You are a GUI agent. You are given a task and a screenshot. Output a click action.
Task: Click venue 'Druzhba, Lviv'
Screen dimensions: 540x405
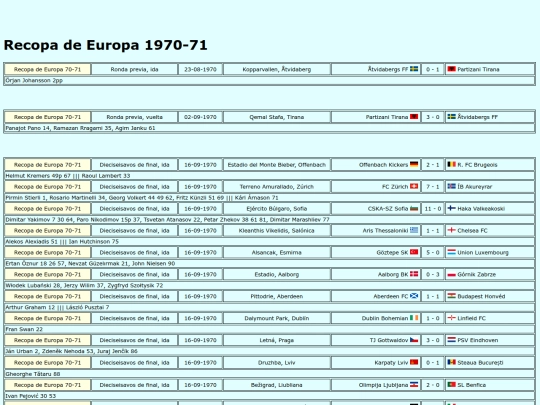[277, 363]
